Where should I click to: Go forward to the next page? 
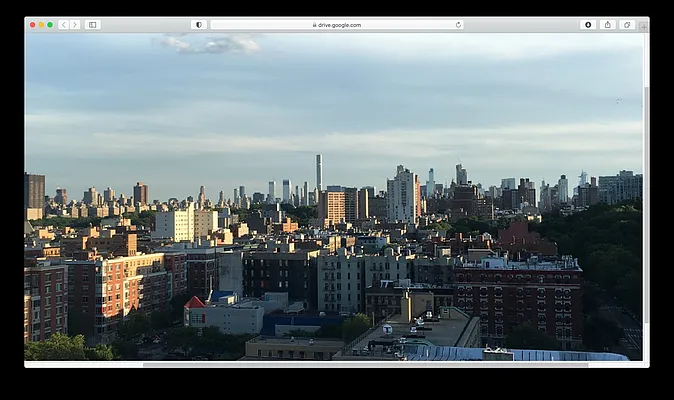[x=74, y=25]
